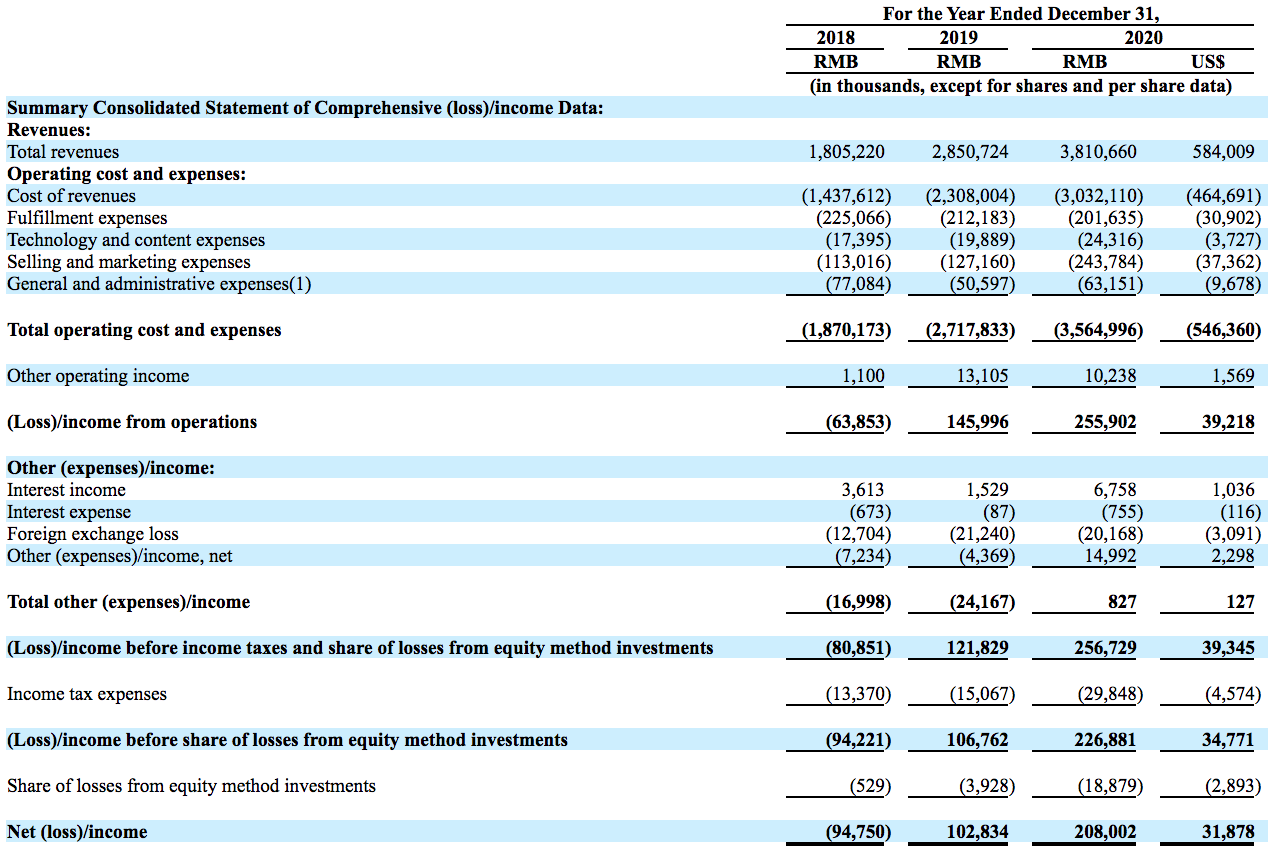The height and width of the screenshot is (854, 1270).
Task: Click the 2019 column header
Action: click(958, 38)
